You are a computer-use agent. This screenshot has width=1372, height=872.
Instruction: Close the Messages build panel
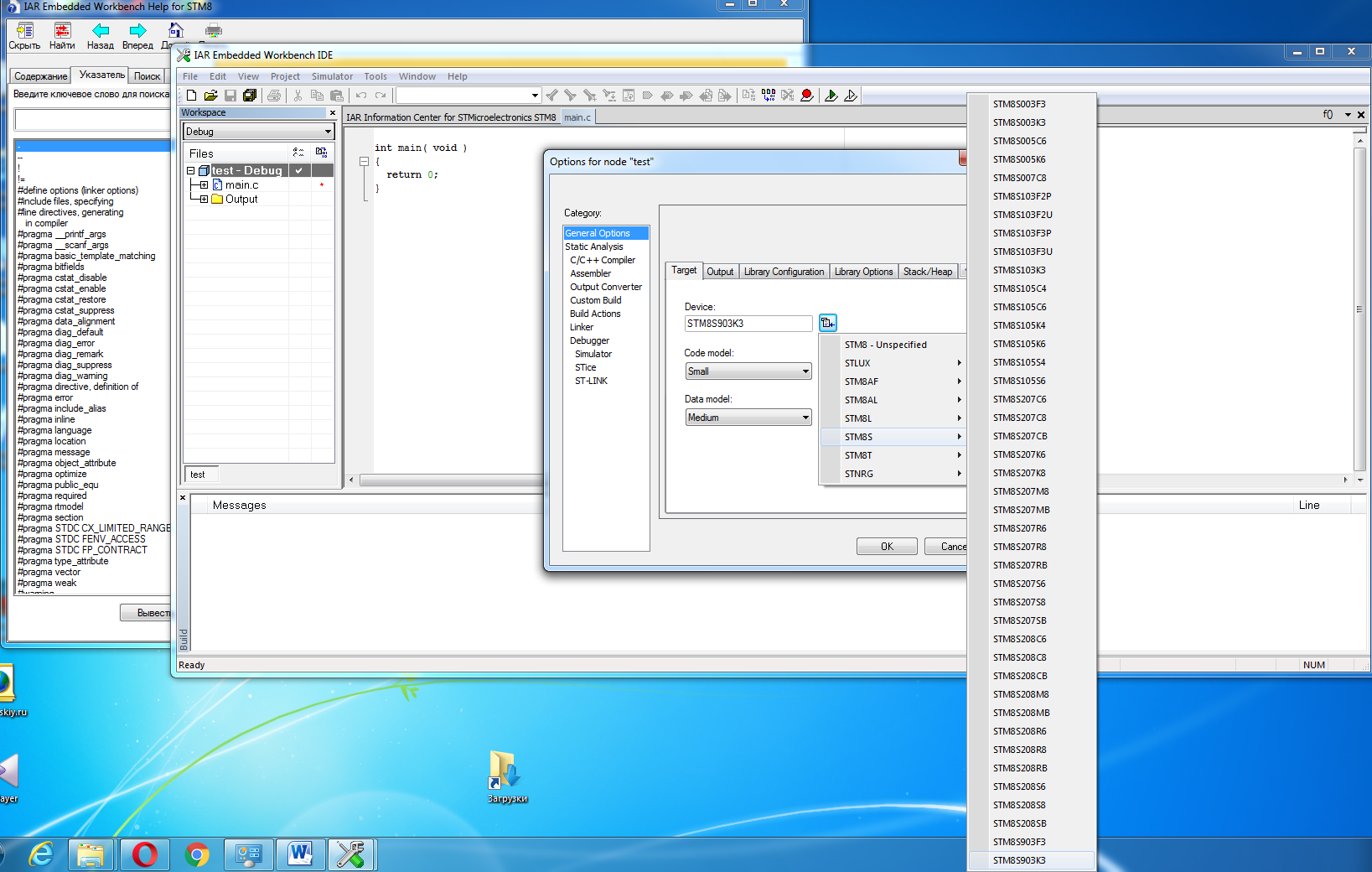pos(183,498)
